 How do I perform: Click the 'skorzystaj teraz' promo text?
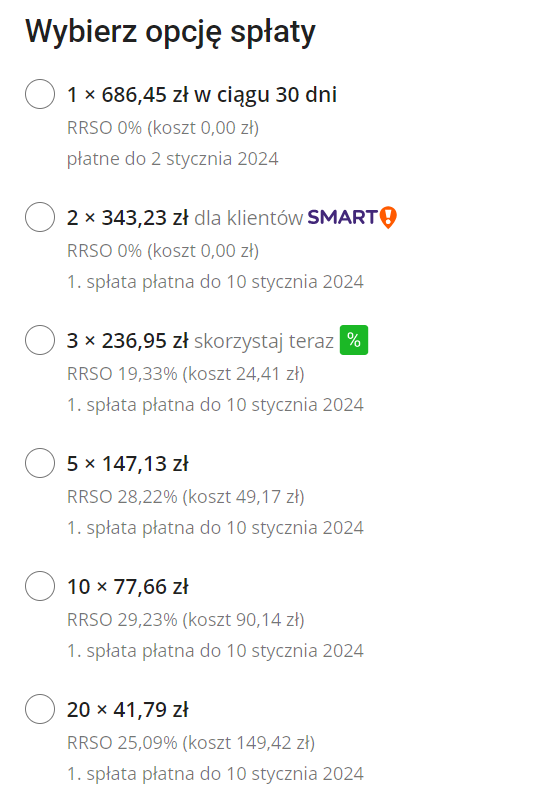coord(264,341)
